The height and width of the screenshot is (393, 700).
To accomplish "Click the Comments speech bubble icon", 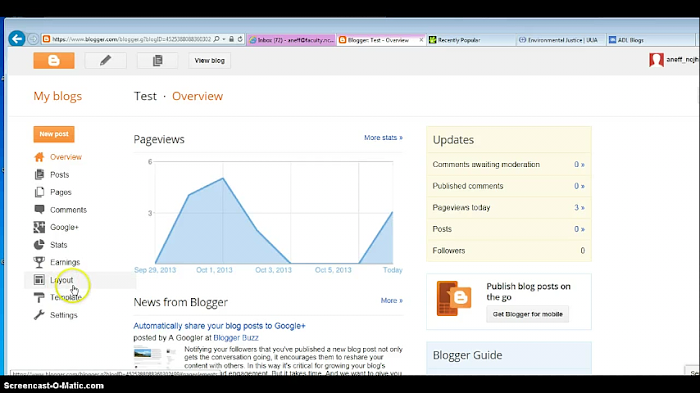I will pyautogui.click(x=39, y=209).
